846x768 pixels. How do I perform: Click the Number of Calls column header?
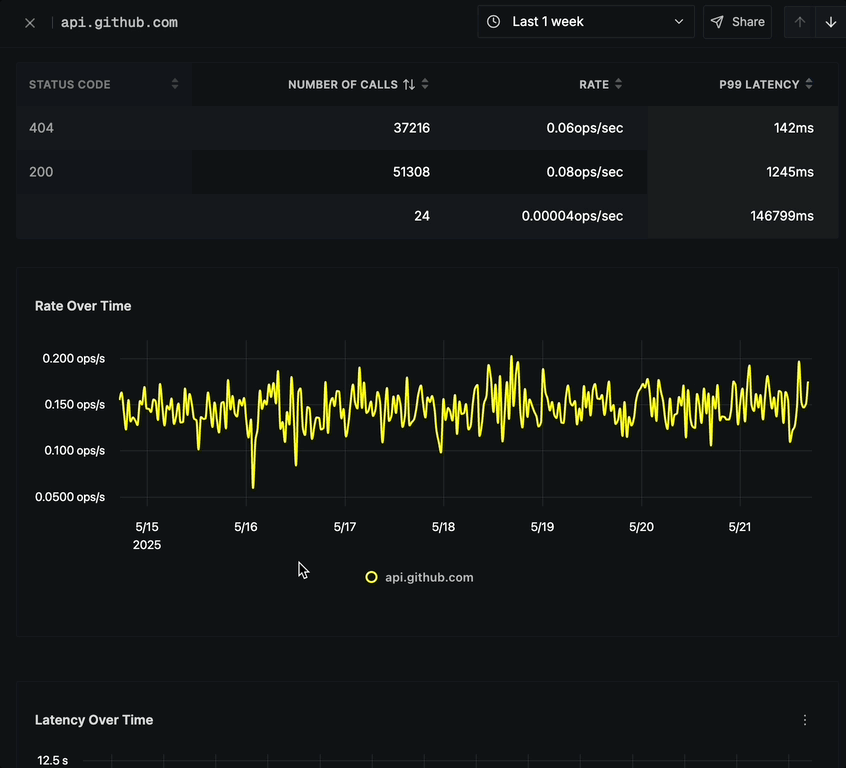pyautogui.click(x=343, y=84)
